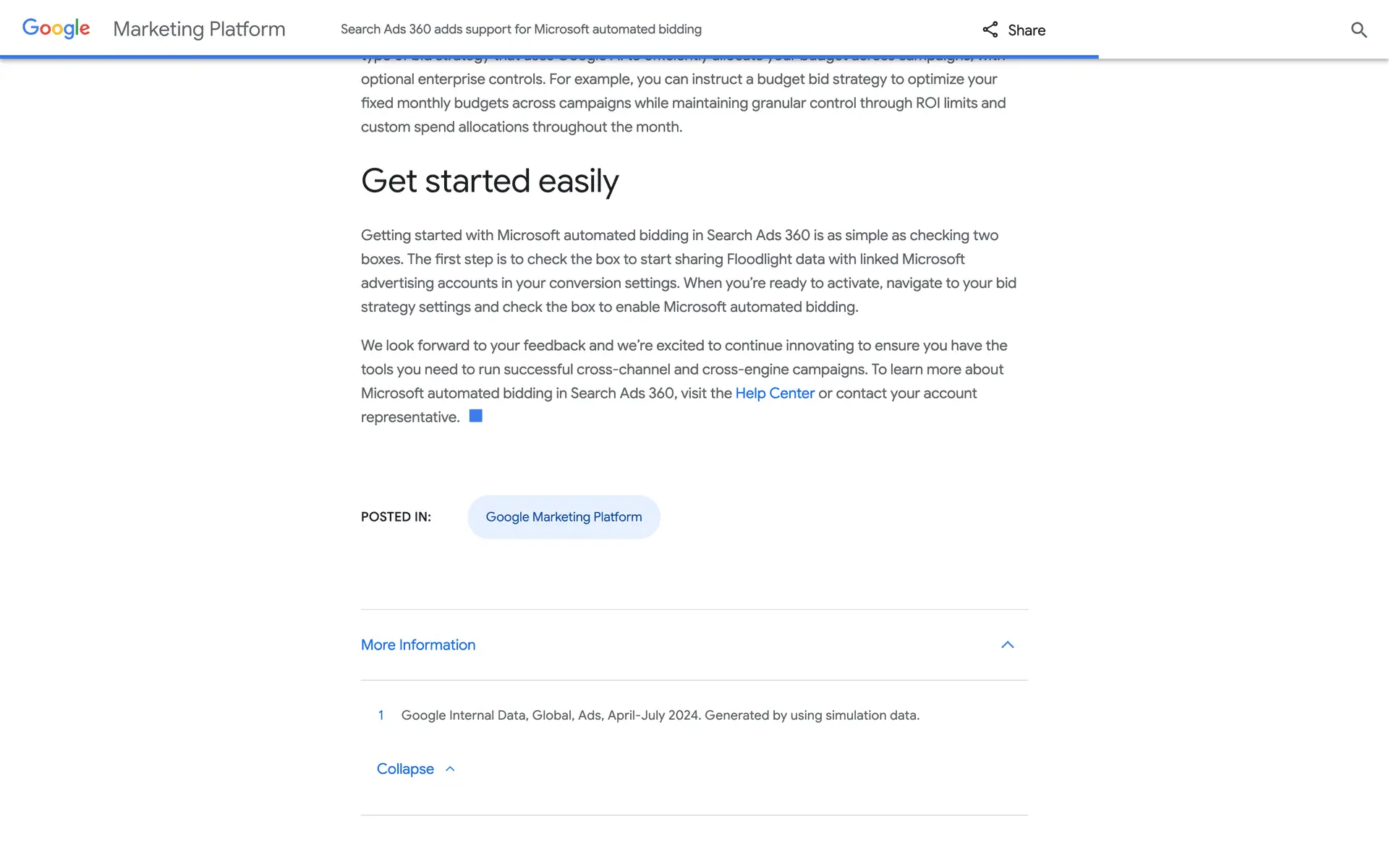Click the "Get started easily" heading
This screenshot has width=1389, height=868.
click(x=490, y=181)
